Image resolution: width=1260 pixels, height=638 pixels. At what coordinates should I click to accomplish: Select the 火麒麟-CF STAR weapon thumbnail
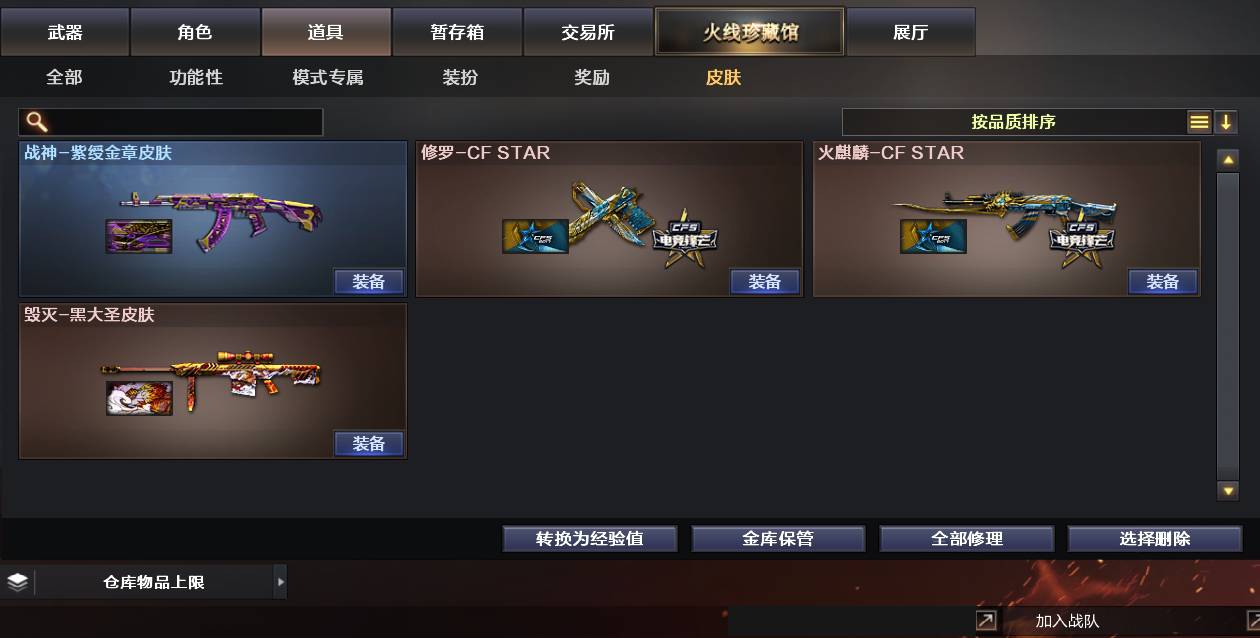point(1005,222)
